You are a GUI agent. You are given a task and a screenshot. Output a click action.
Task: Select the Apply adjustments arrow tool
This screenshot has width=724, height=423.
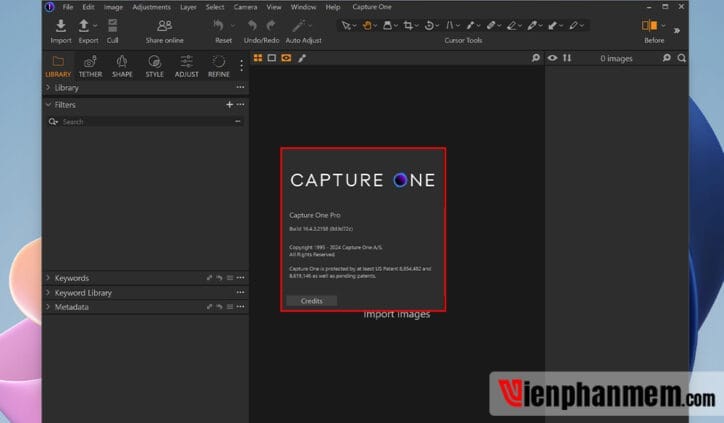553,26
